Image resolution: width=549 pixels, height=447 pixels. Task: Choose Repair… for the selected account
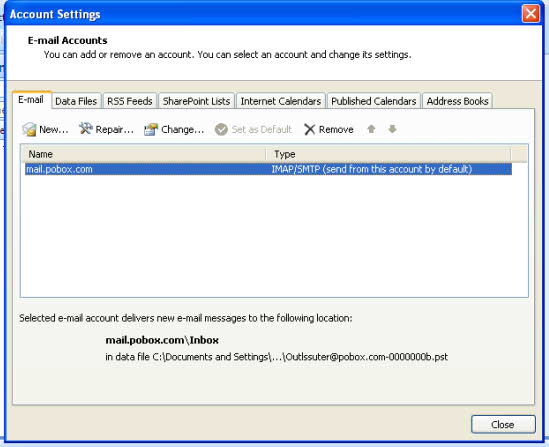pos(106,129)
